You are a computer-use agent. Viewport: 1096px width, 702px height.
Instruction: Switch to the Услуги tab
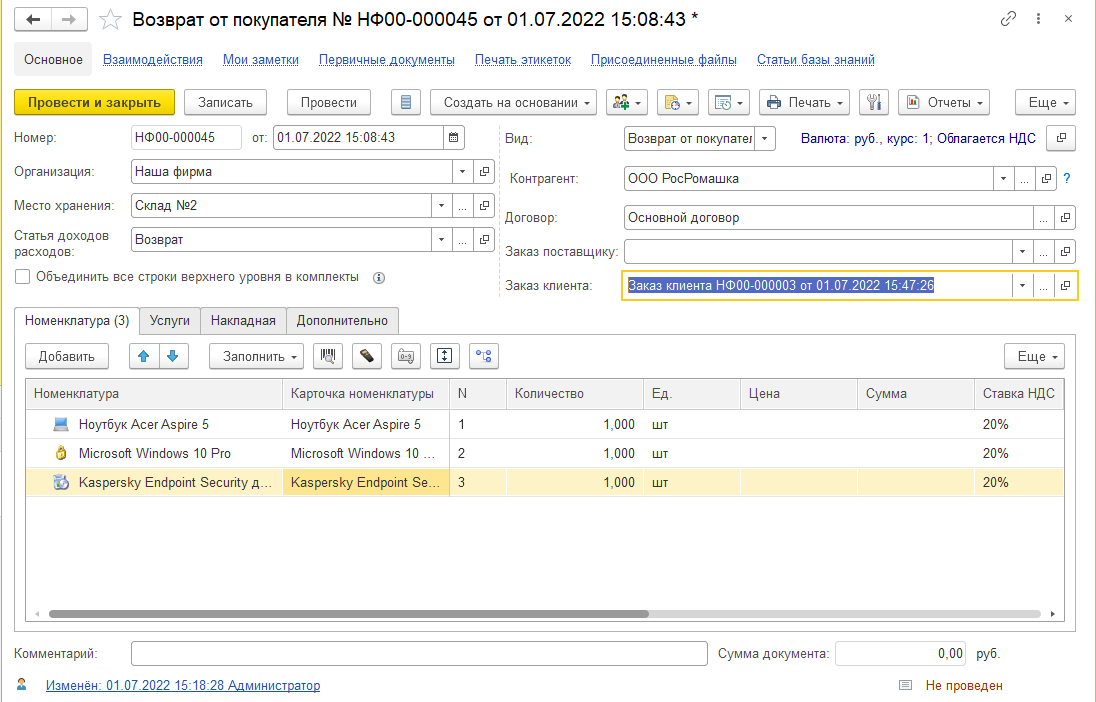169,320
